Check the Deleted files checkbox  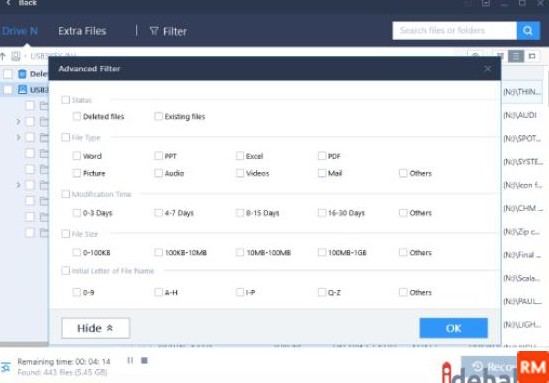[x=77, y=116]
